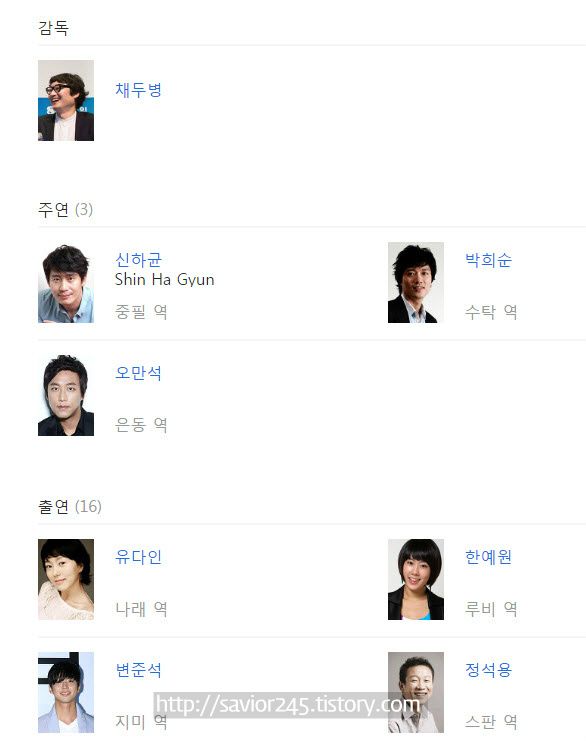Open 오만석 actor name link
586x743 pixels.
[138, 373]
